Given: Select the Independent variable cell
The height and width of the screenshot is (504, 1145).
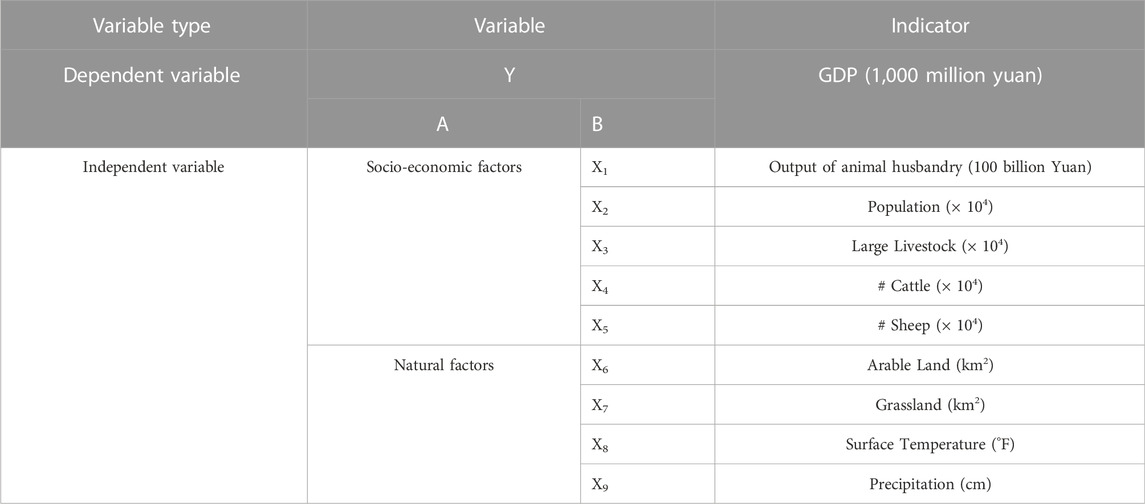Looking at the screenshot, I should 153,325.
